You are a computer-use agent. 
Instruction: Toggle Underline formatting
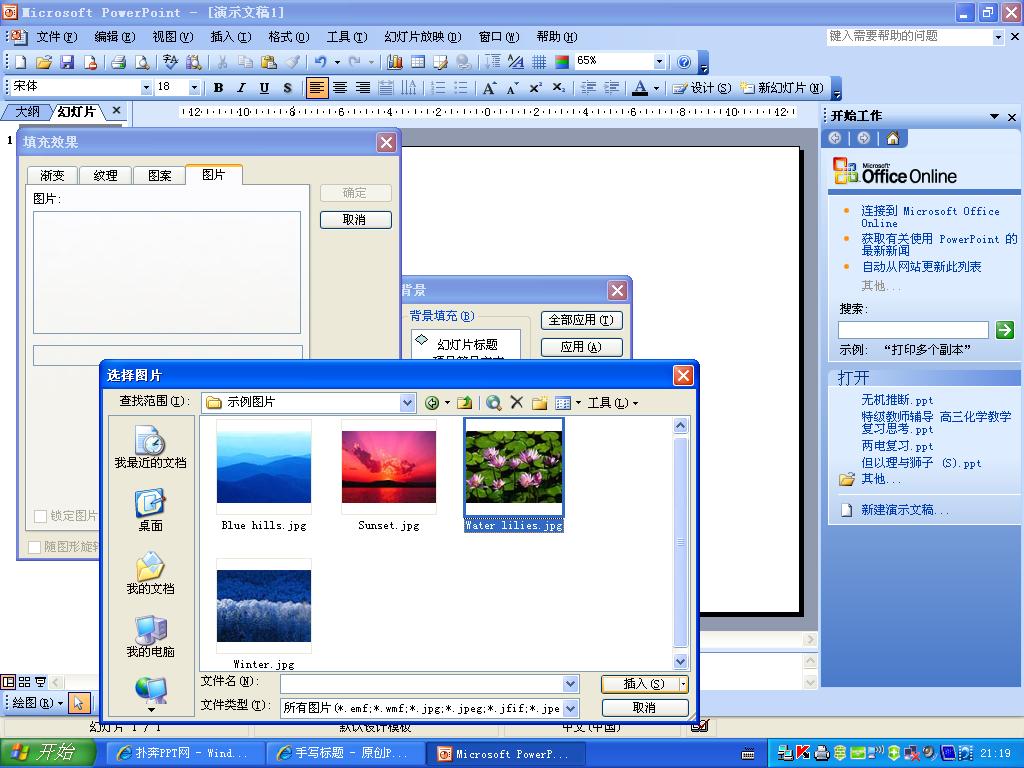(264, 88)
